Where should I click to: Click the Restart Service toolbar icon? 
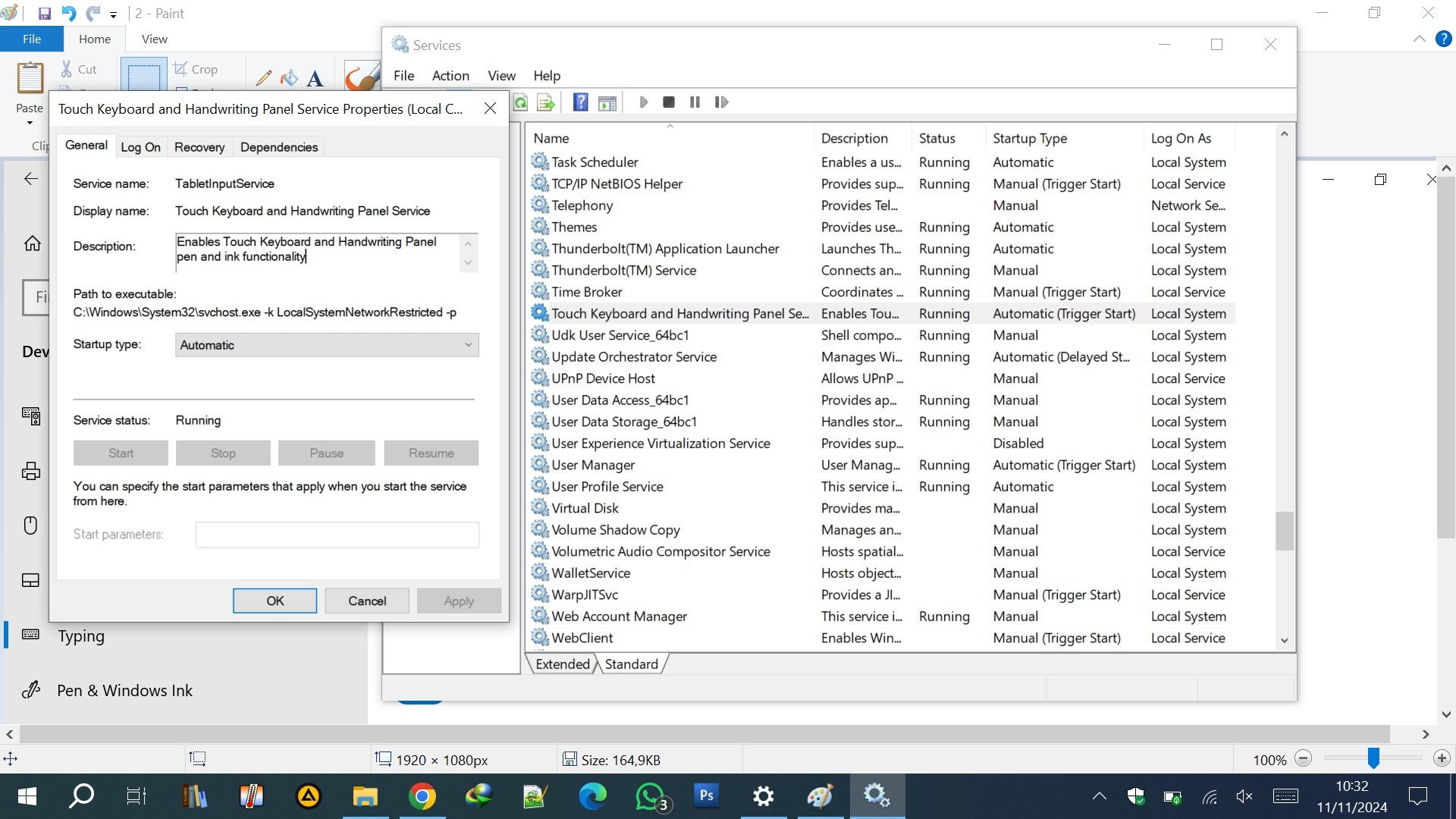(x=721, y=102)
